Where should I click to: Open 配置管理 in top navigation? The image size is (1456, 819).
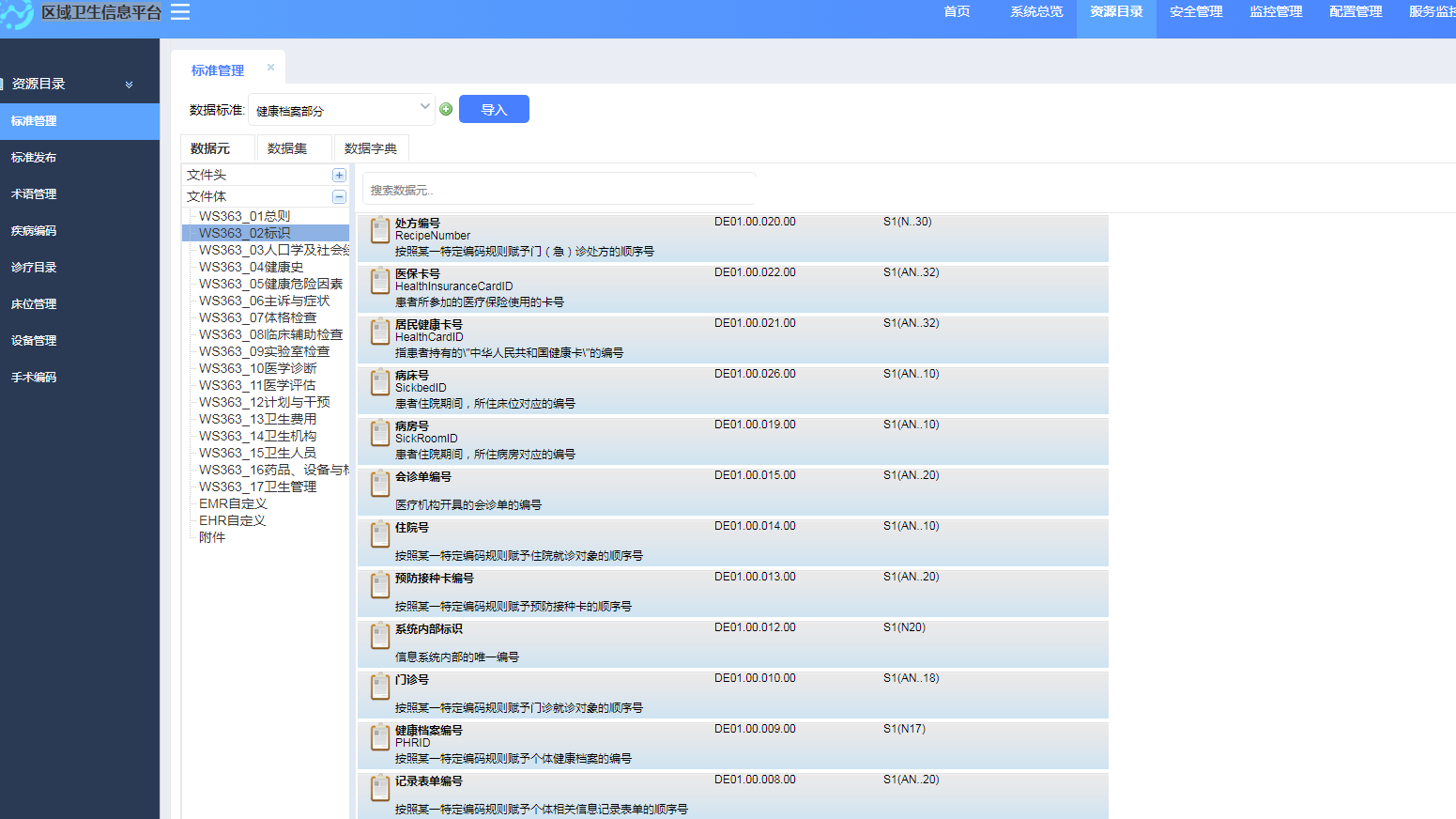click(1356, 11)
